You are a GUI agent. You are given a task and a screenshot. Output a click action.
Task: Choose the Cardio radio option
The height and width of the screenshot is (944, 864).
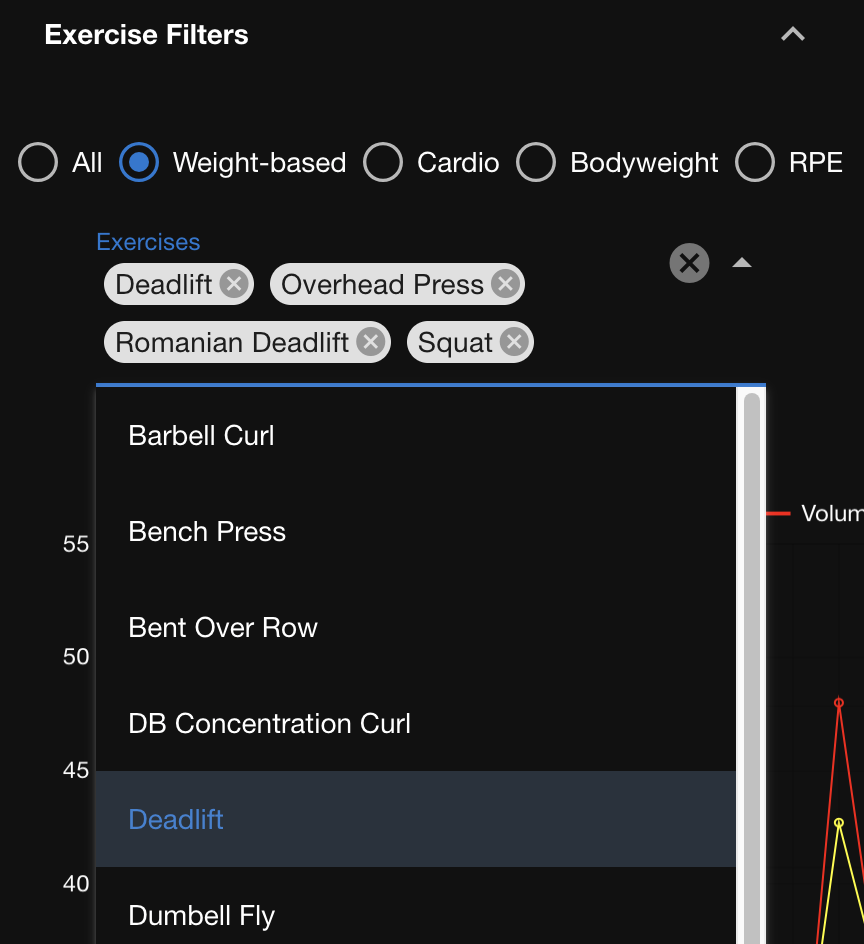[383, 163]
